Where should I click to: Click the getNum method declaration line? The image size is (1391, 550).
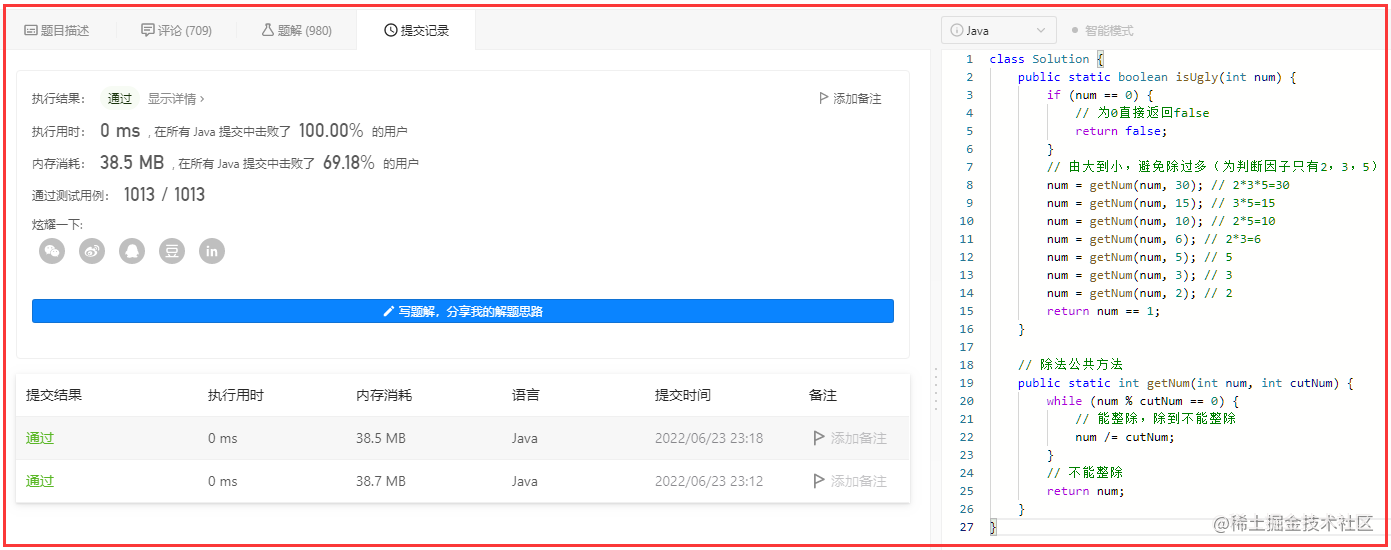[1186, 383]
